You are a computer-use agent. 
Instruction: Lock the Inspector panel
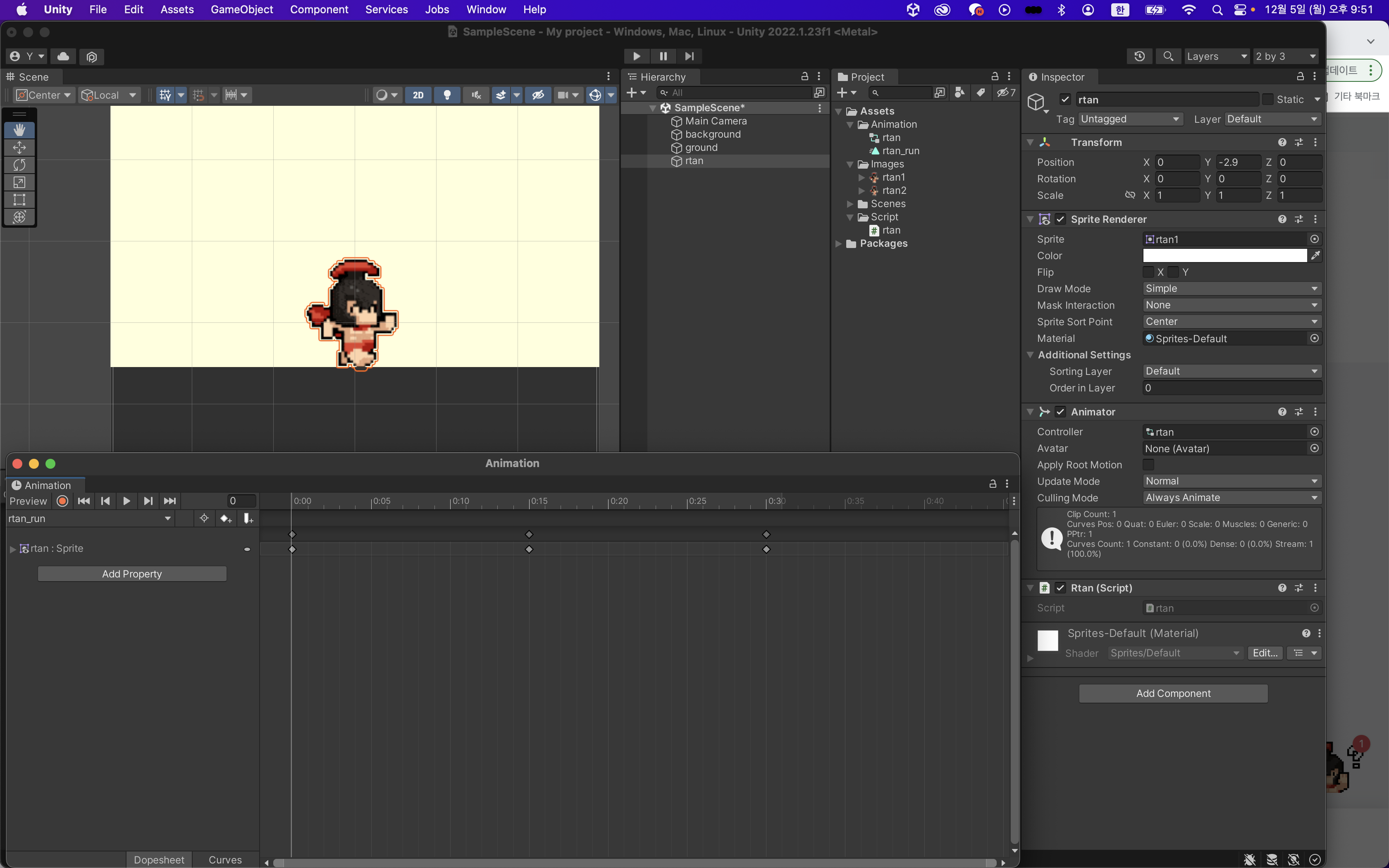click(1301, 76)
